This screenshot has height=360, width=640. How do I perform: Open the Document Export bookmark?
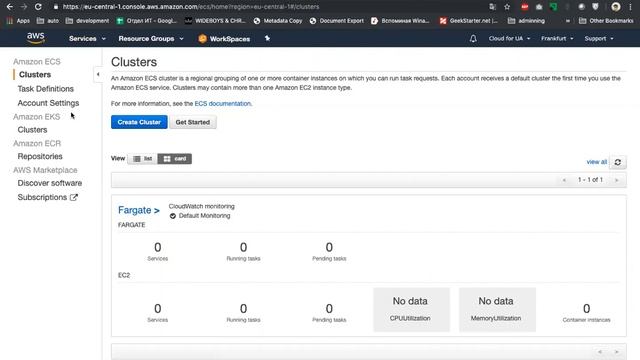coord(337,21)
